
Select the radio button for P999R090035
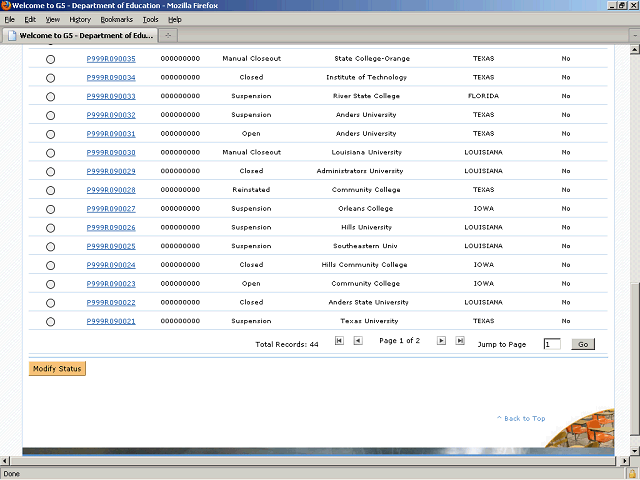[50, 59]
